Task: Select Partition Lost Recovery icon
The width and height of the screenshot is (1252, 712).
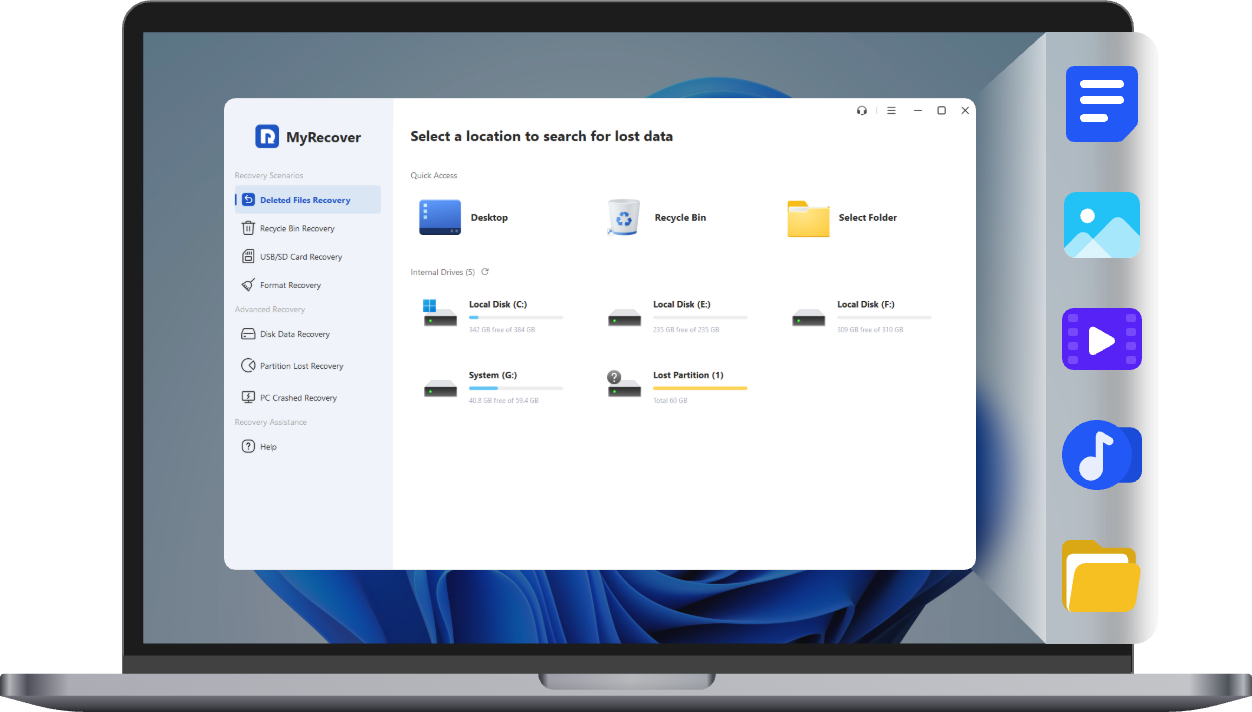Action: tap(249, 366)
